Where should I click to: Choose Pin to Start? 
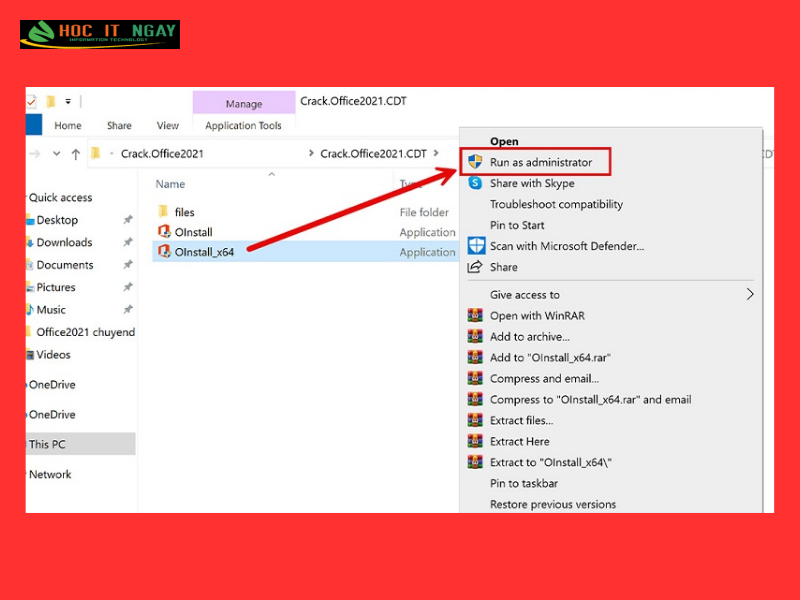[517, 225]
